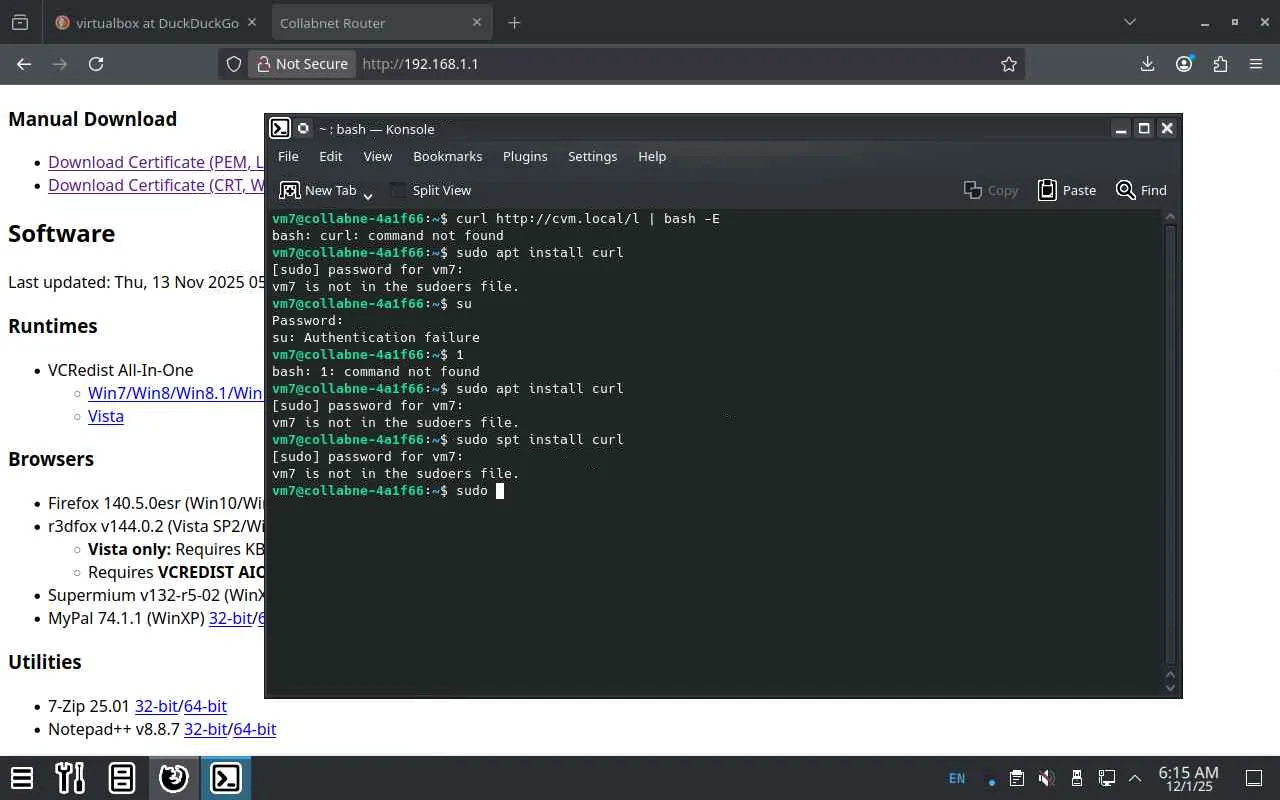Open the Konsole View menu

[x=377, y=156]
